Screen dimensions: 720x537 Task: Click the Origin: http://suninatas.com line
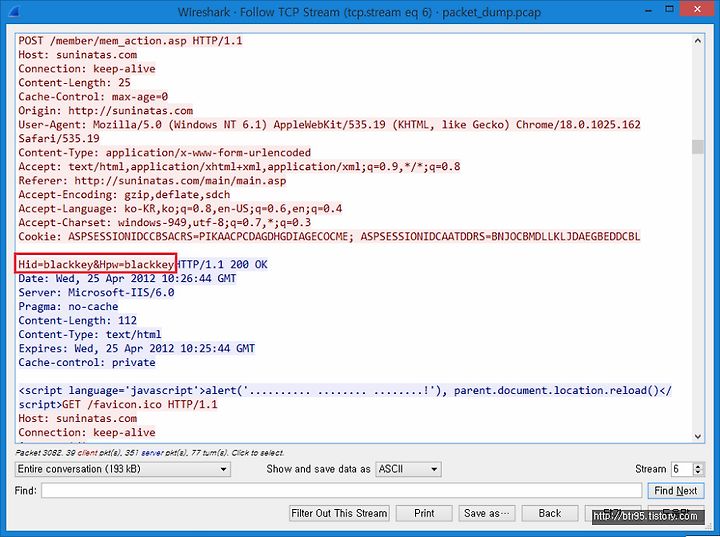click(x=106, y=111)
